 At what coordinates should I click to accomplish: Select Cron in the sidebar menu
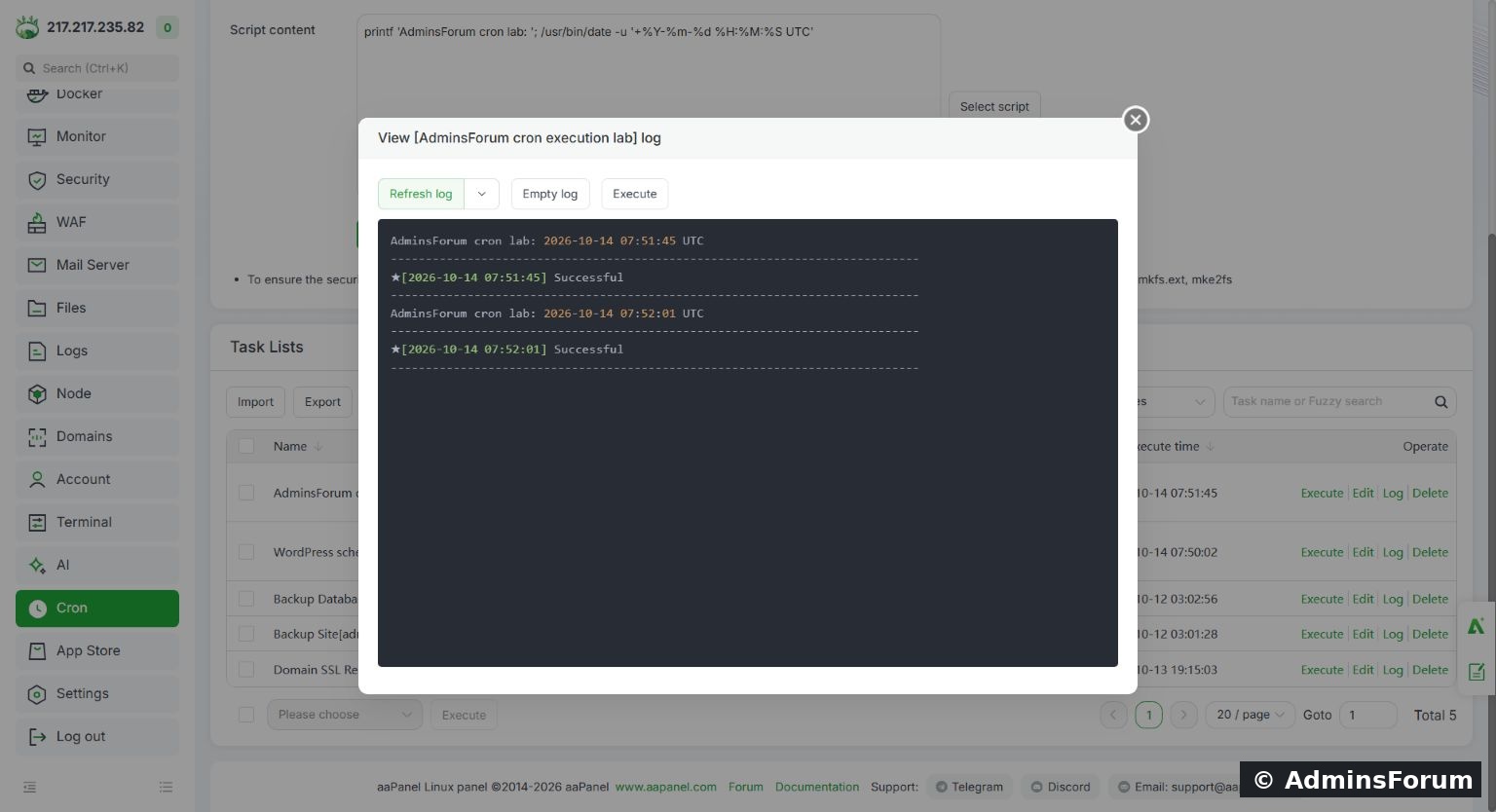point(97,608)
